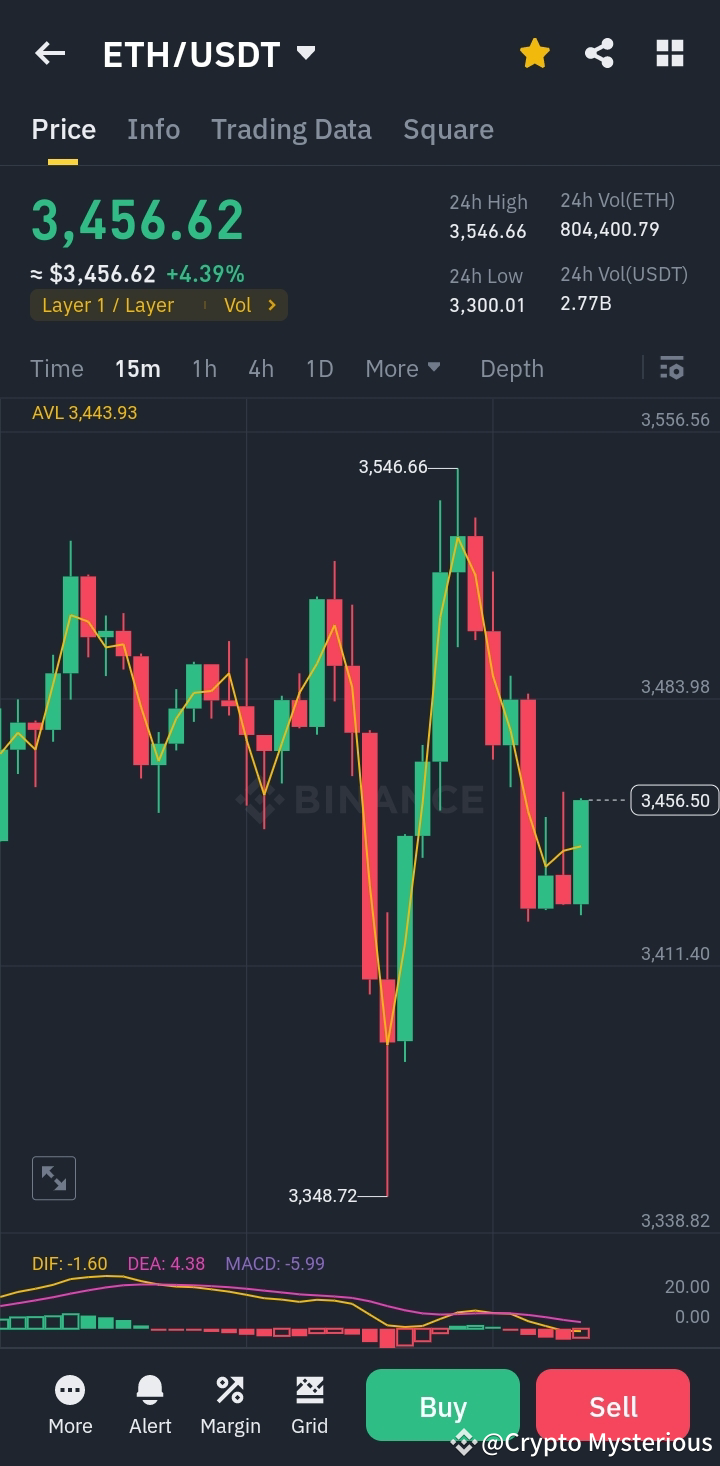Select the 1h timeframe

(204, 368)
